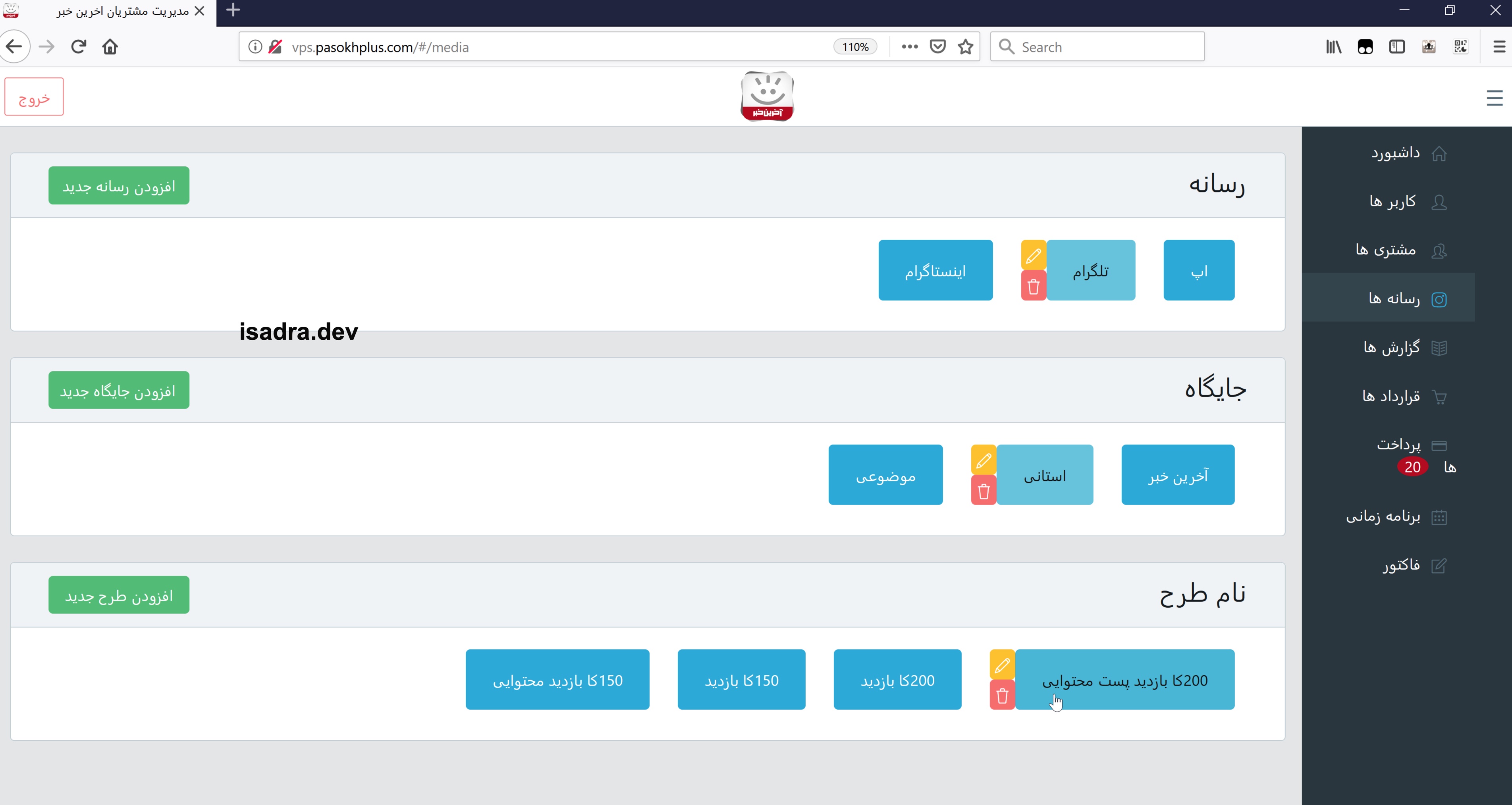Image resolution: width=1512 pixels, height=805 pixels.
Task: Open فاکتور in the sidebar
Action: [x=1389, y=565]
